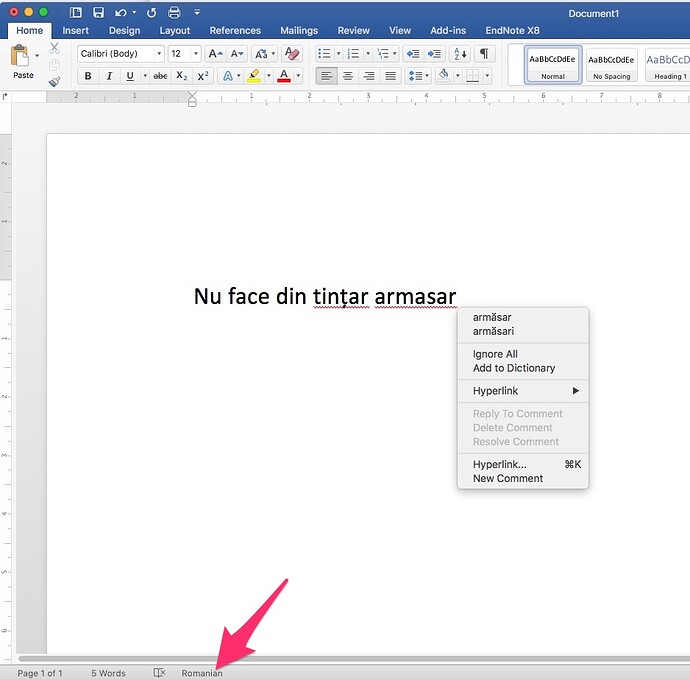Switch to the References tab
690x679 pixels.
coord(235,31)
